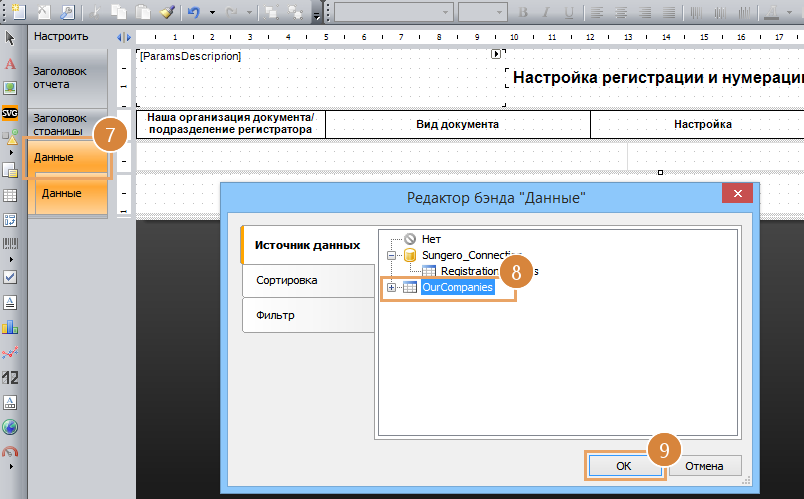Select the checkbox object tool
The height and width of the screenshot is (499, 804).
(10, 276)
